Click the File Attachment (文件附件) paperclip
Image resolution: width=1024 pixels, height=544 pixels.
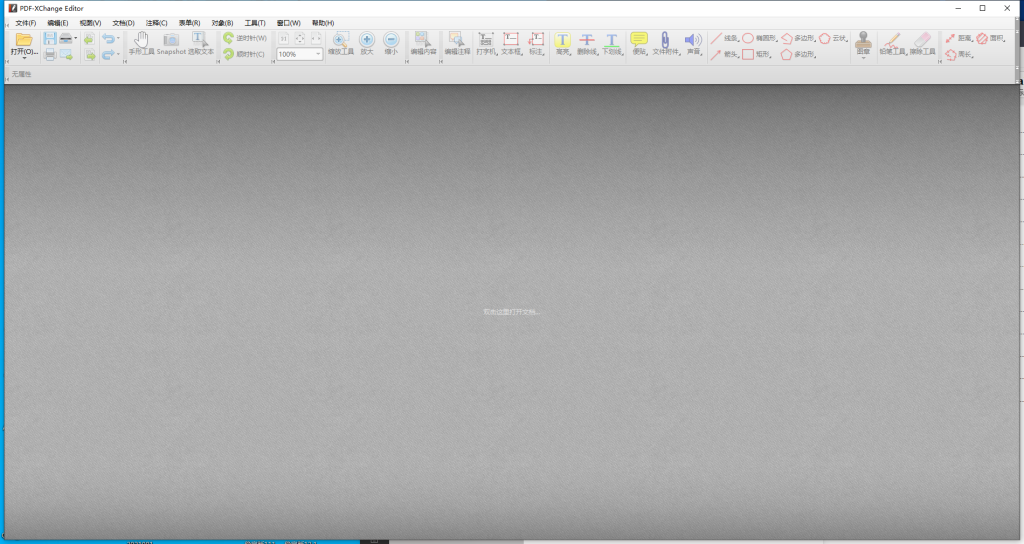tap(666, 44)
